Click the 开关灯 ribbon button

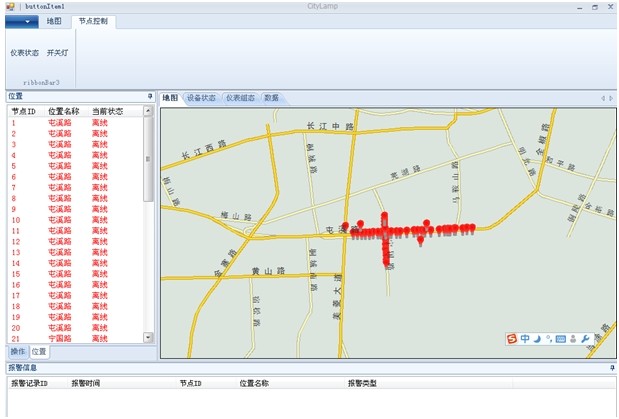click(x=58, y=53)
